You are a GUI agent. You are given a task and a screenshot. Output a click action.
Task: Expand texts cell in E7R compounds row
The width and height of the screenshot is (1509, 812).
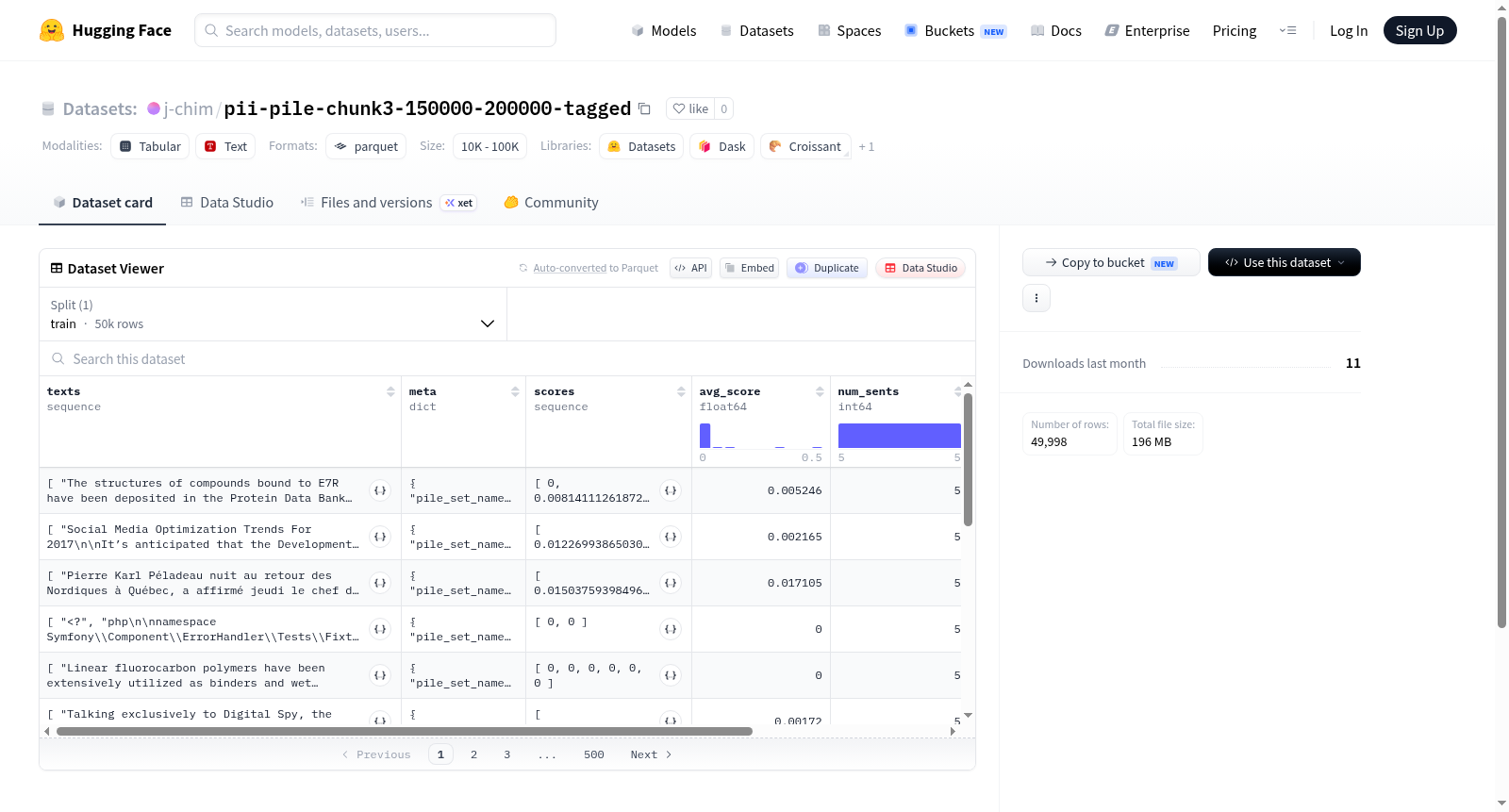coord(380,490)
